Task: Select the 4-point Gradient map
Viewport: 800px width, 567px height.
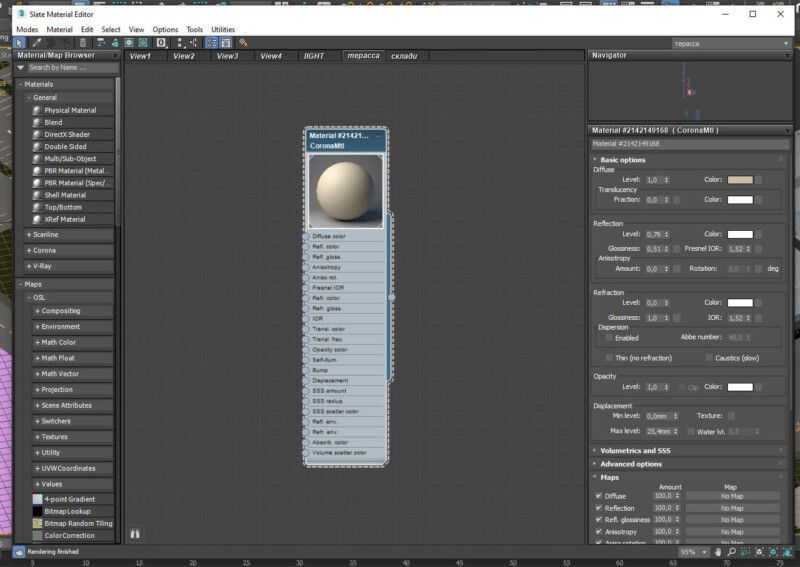Action: point(72,499)
